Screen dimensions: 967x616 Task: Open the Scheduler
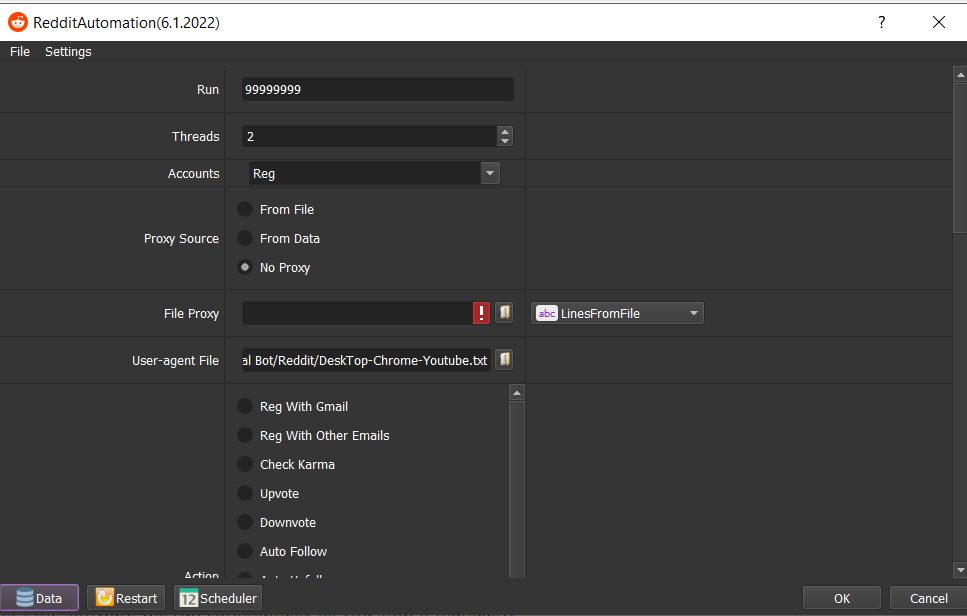tap(218, 598)
